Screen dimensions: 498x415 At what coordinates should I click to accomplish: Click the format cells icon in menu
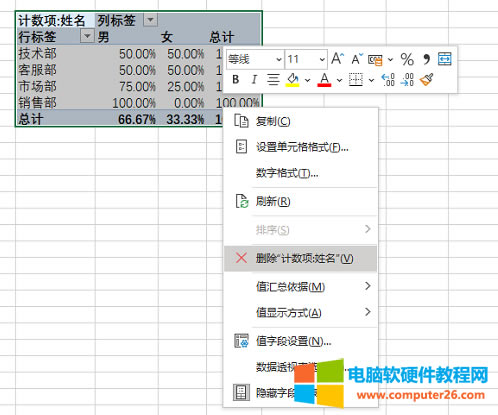241,146
